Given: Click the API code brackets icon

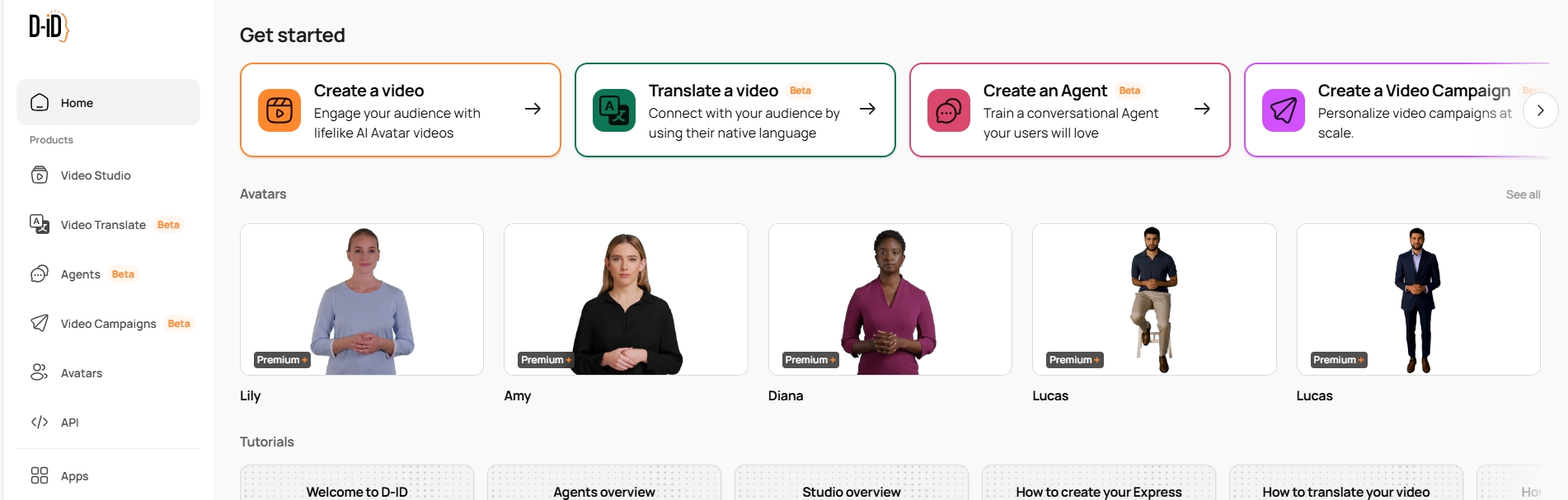Looking at the screenshot, I should (40, 423).
